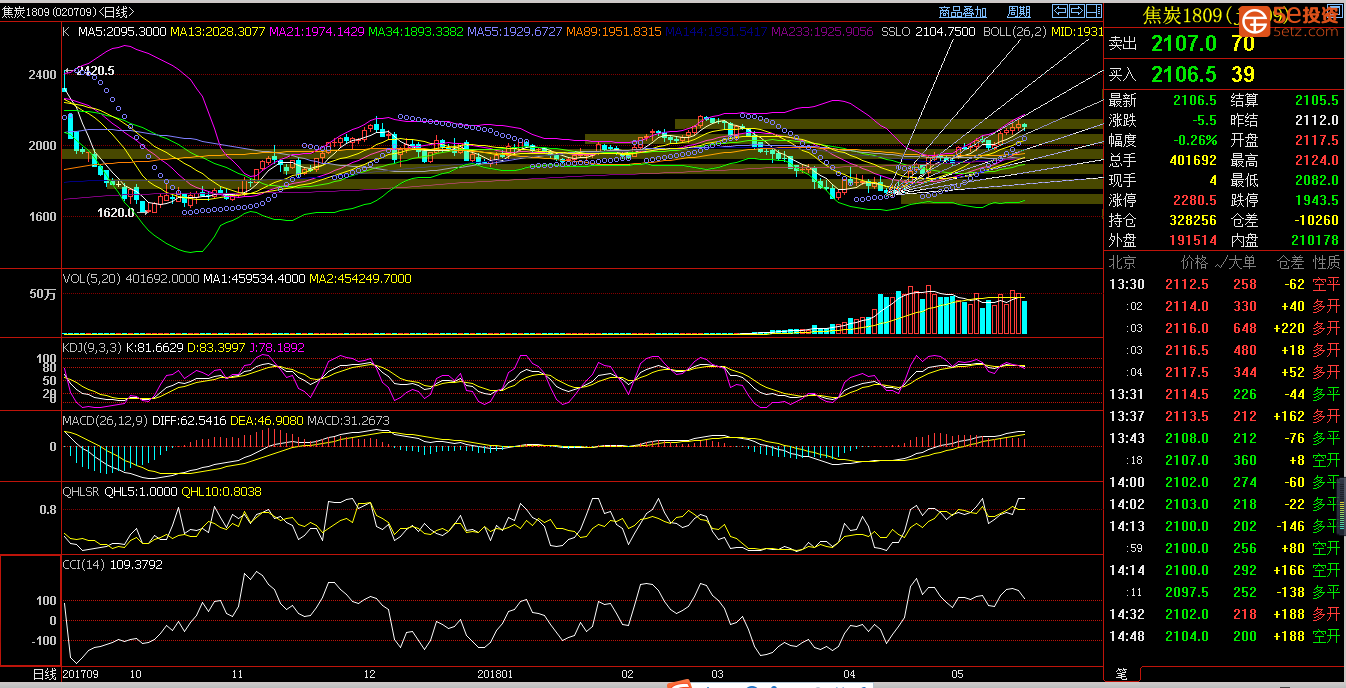
Task: Click the 内盘 value 210178
Action: tap(1313, 240)
